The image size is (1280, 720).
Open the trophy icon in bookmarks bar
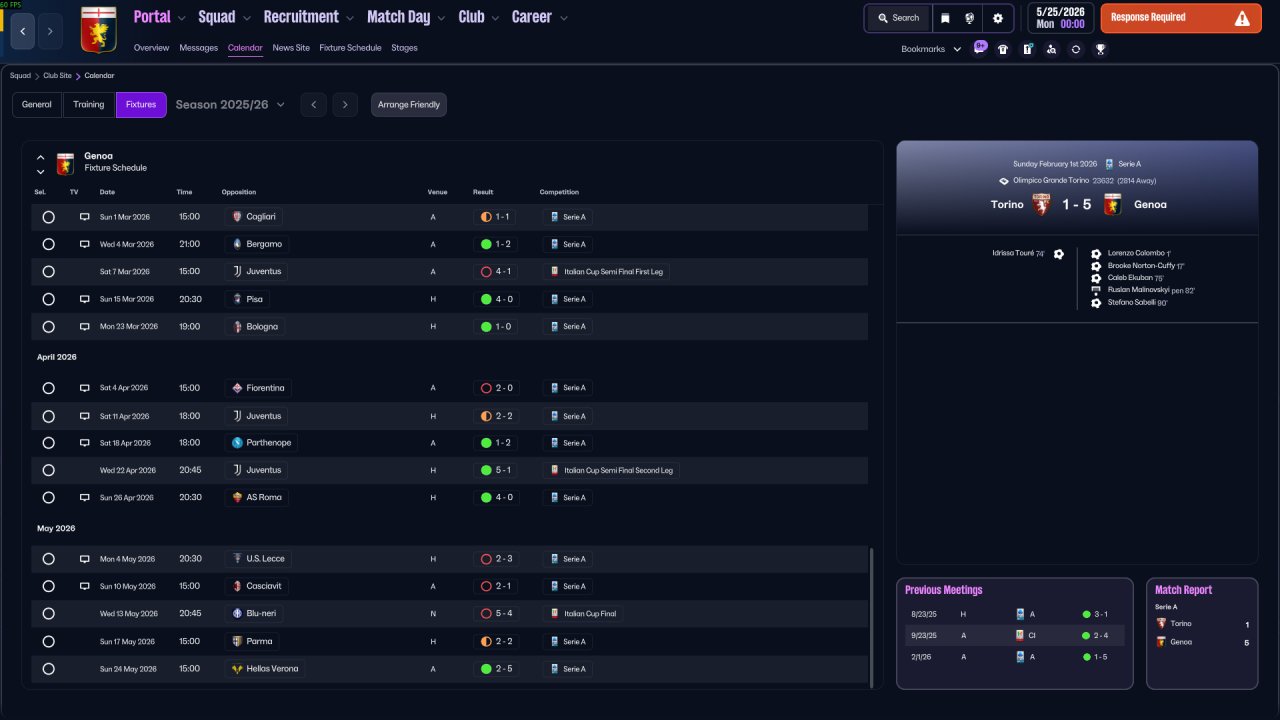[x=1100, y=49]
